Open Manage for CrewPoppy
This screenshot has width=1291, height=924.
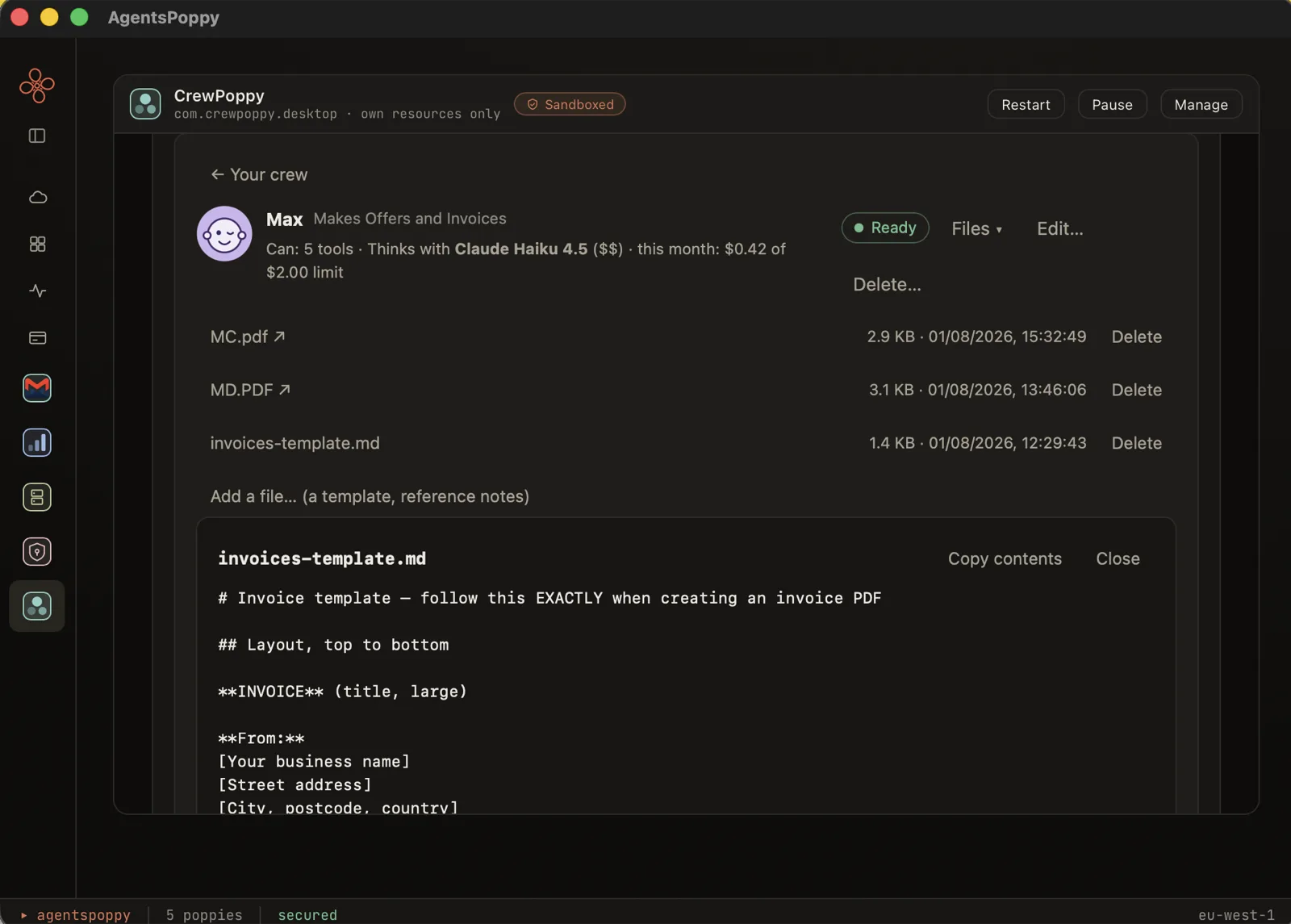(x=1201, y=104)
